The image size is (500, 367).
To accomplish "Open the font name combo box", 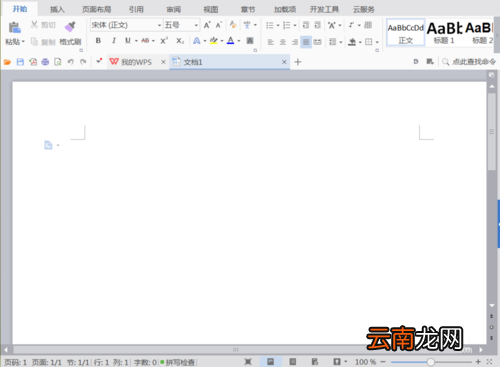I will (126, 25).
